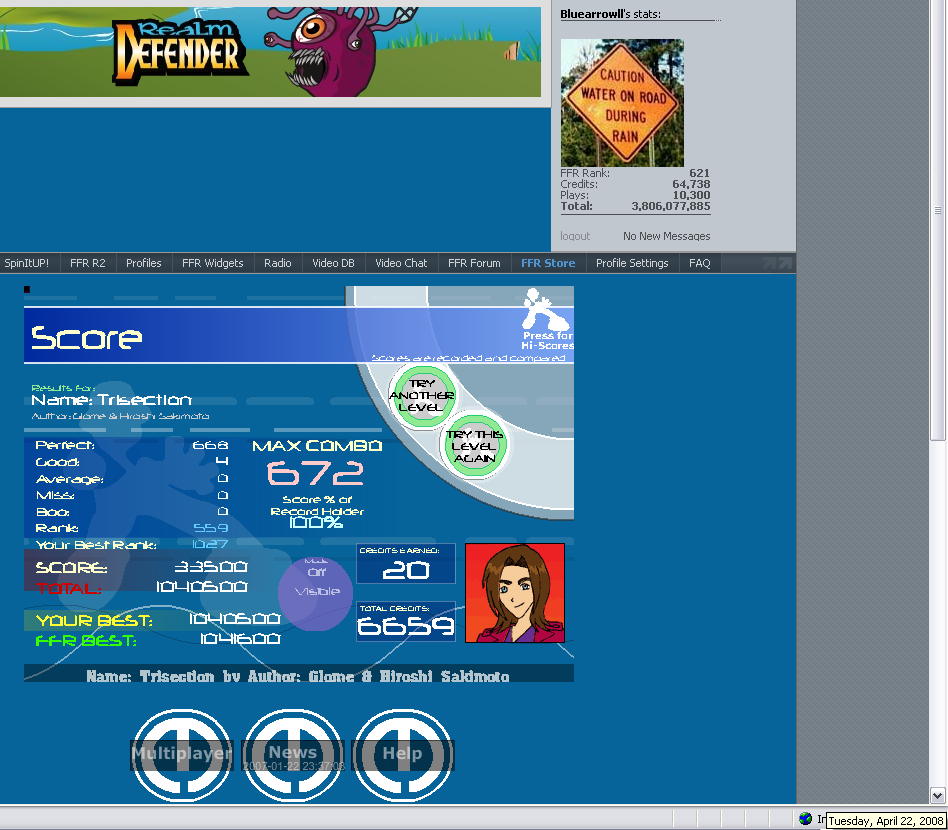Open the FAQ menu item
Viewport: 948px width, 830px height.
pos(700,263)
